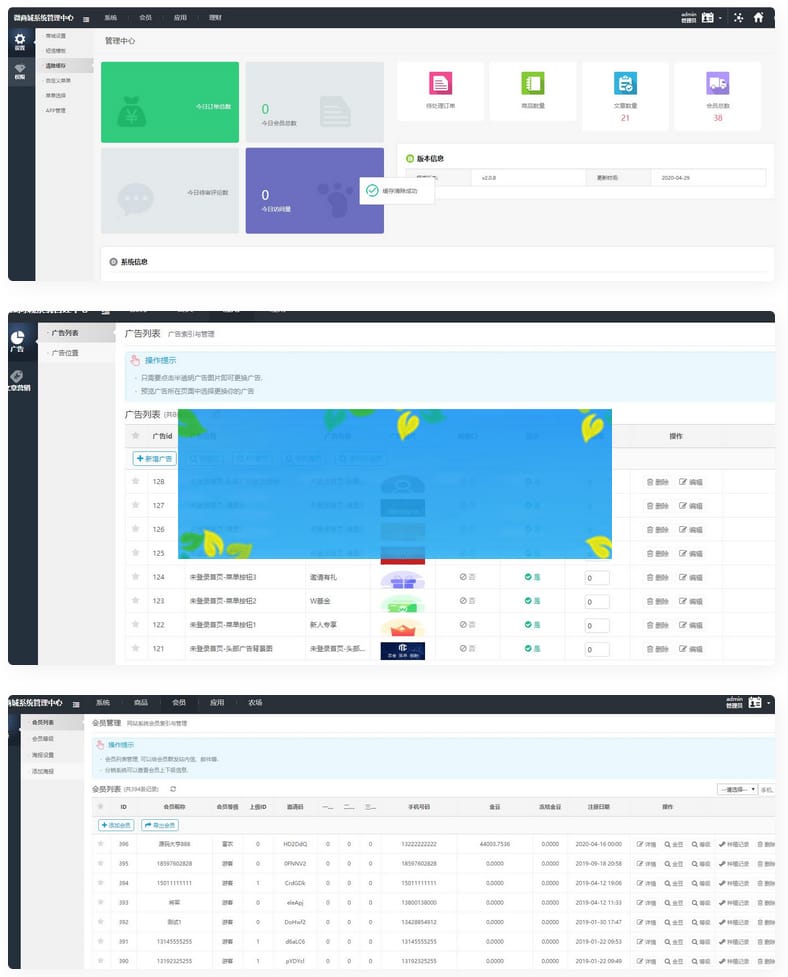
Task: Open the --请选择-- dropdown in member list
Action: (737, 789)
